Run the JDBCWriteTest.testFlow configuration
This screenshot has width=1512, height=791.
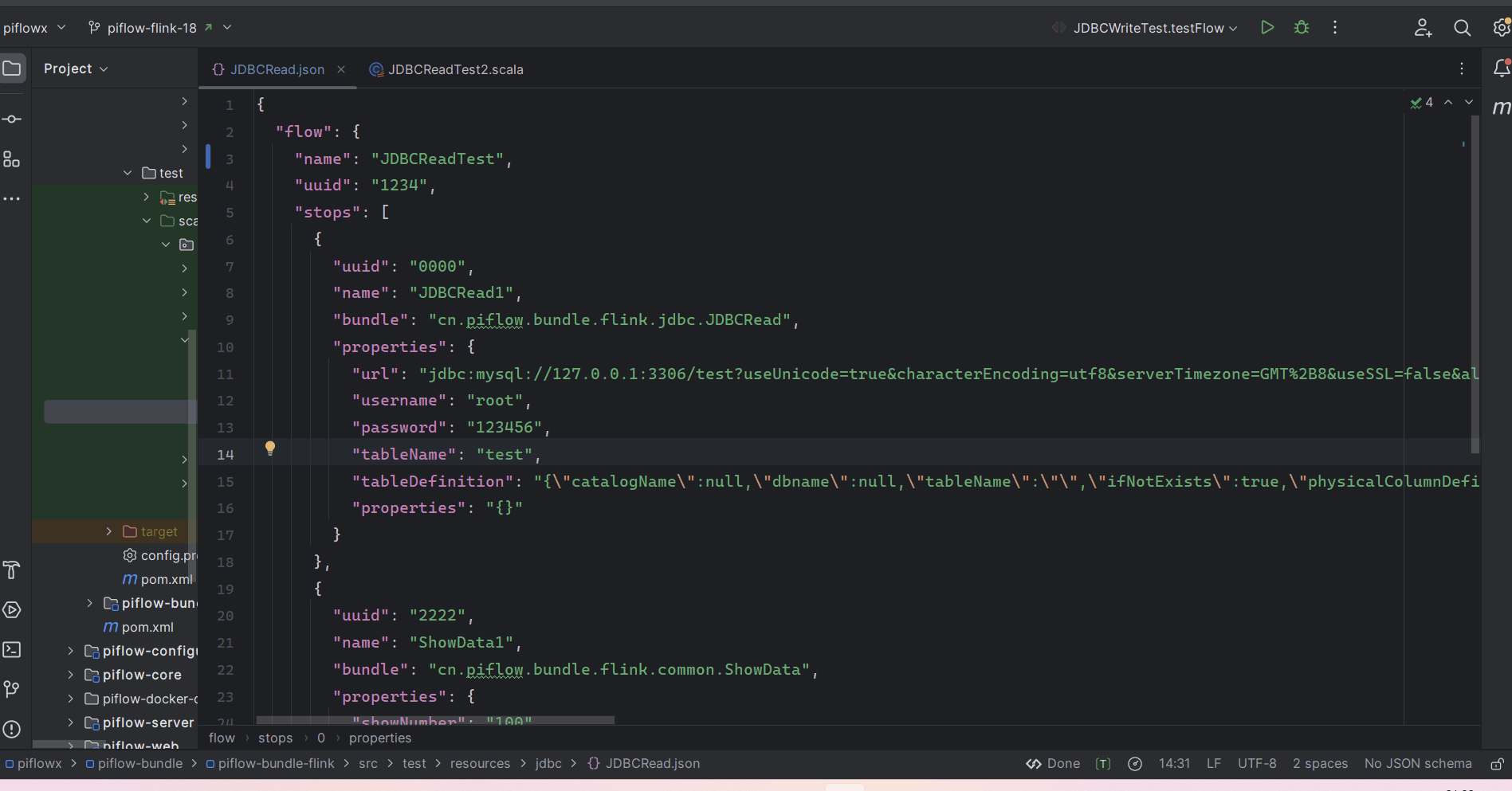coord(1267,28)
